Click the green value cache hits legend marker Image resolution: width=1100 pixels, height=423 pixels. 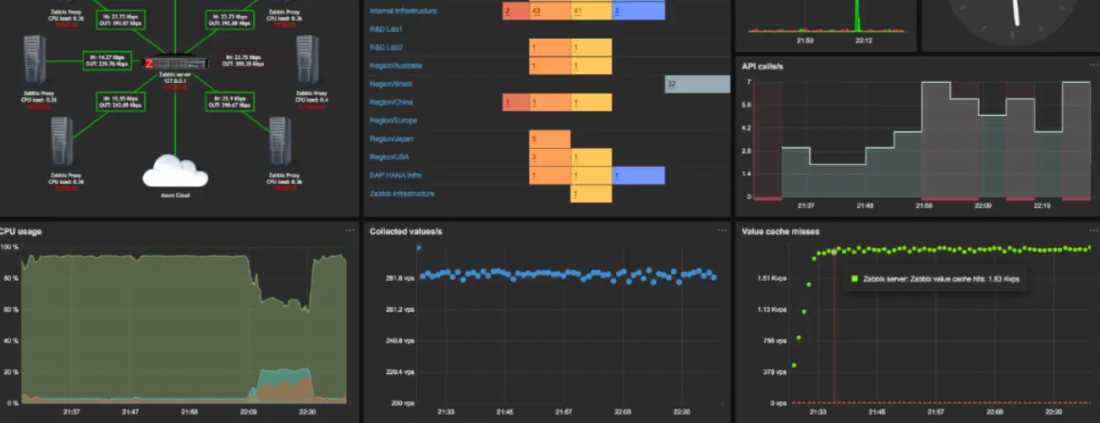tap(855, 280)
